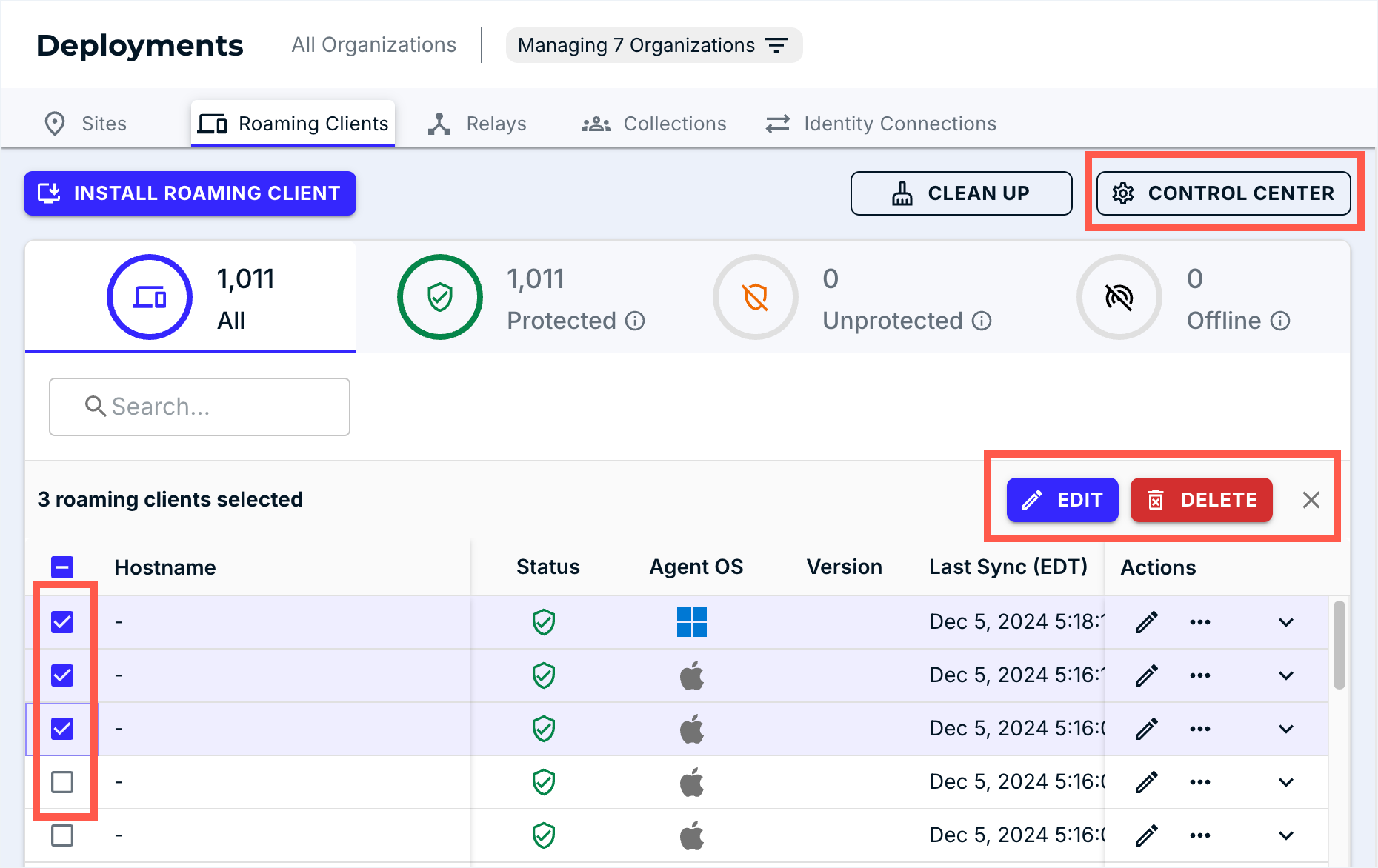The height and width of the screenshot is (868, 1378).
Task: Click the Unprotected info icon
Action: 982,321
